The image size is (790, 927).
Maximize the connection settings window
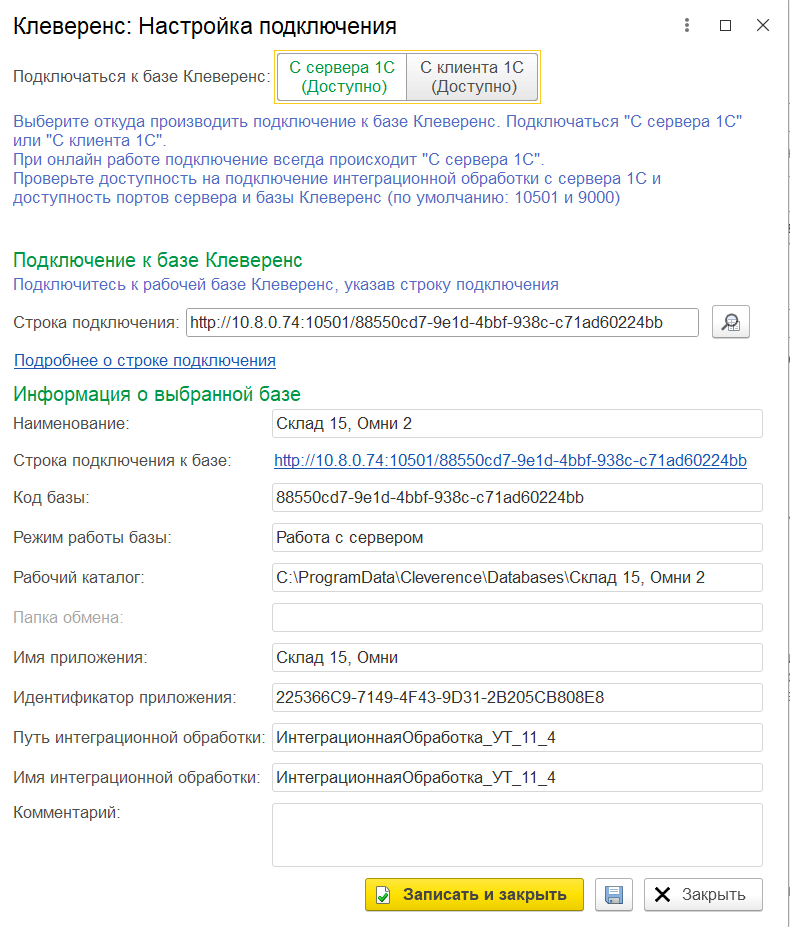click(726, 26)
